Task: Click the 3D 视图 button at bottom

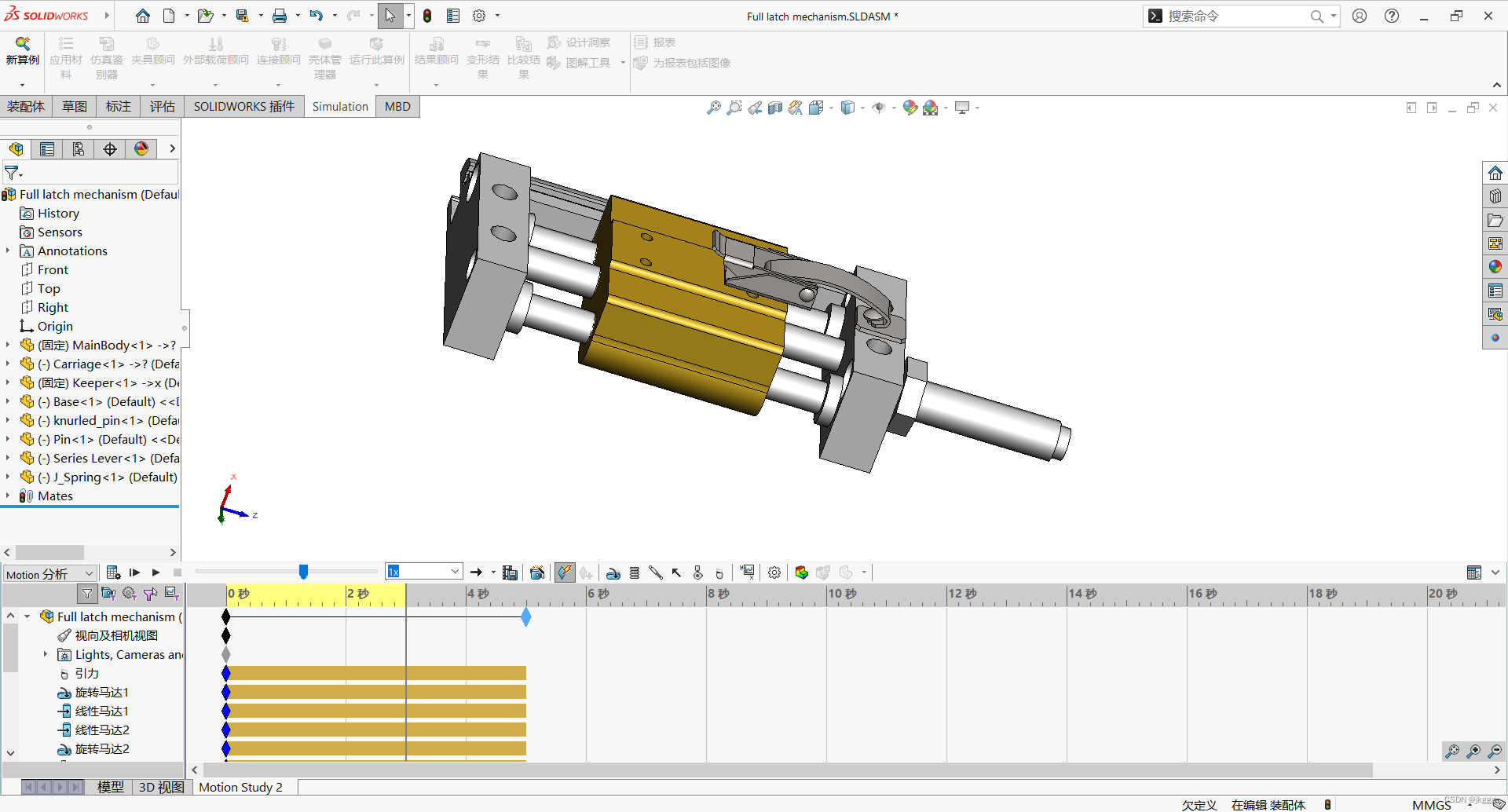Action: coord(161,787)
